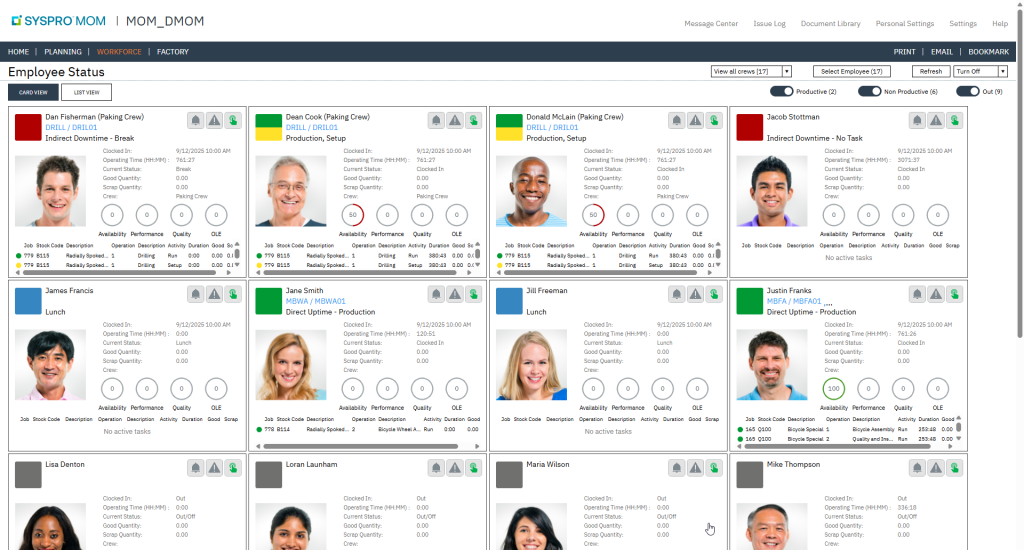Viewport: 1024px width, 550px height.
Task: Click the warning triangle on Jane Smith's card
Action: tap(455, 294)
